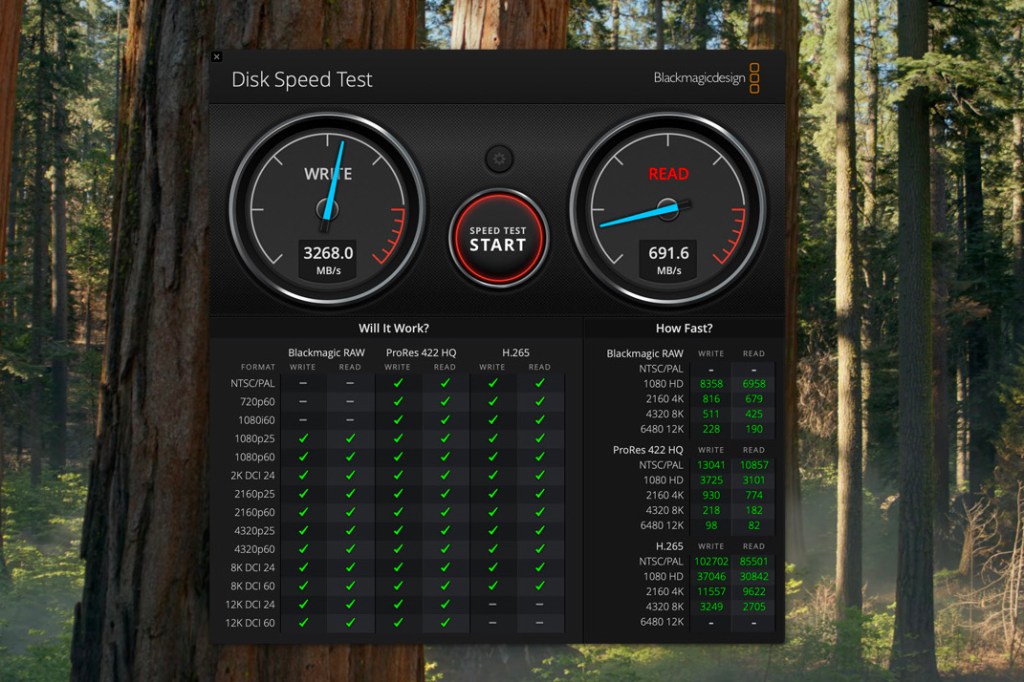Screen dimensions: 1024x682
Task: Click Blackmagic RAW write checkmark for 1080p25
Action: tap(303, 438)
